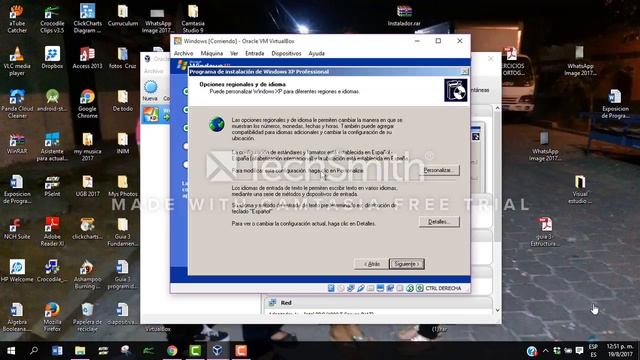The width and height of the screenshot is (640, 360).
Task: Click the Manager scrollbar down arrow
Action: [x=497, y=310]
